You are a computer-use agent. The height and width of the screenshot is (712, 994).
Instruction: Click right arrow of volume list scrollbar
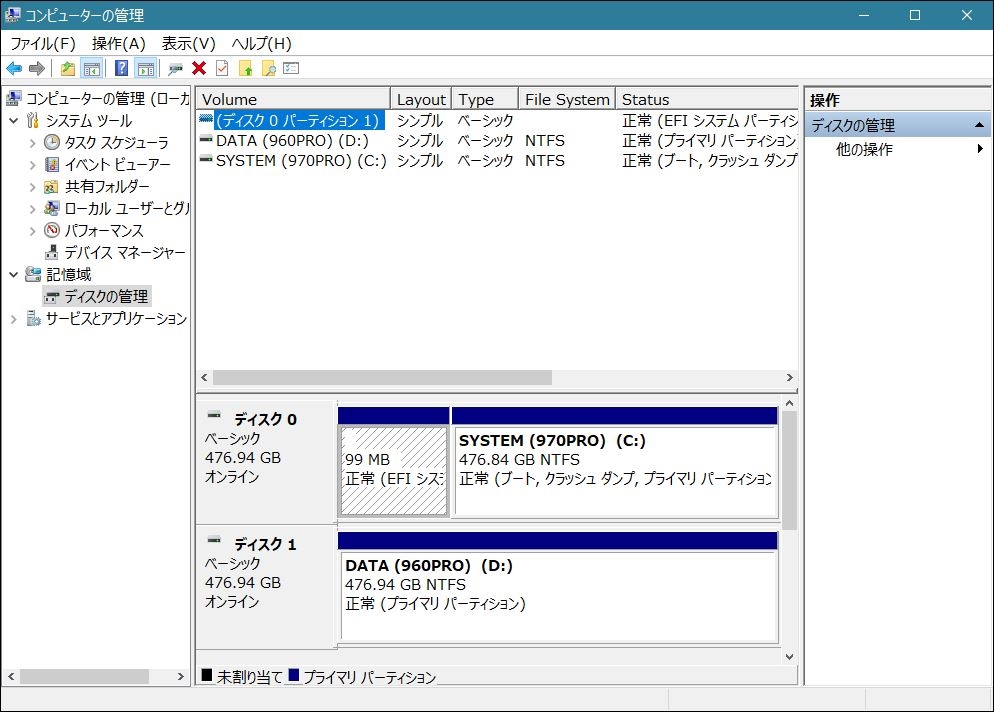point(789,378)
